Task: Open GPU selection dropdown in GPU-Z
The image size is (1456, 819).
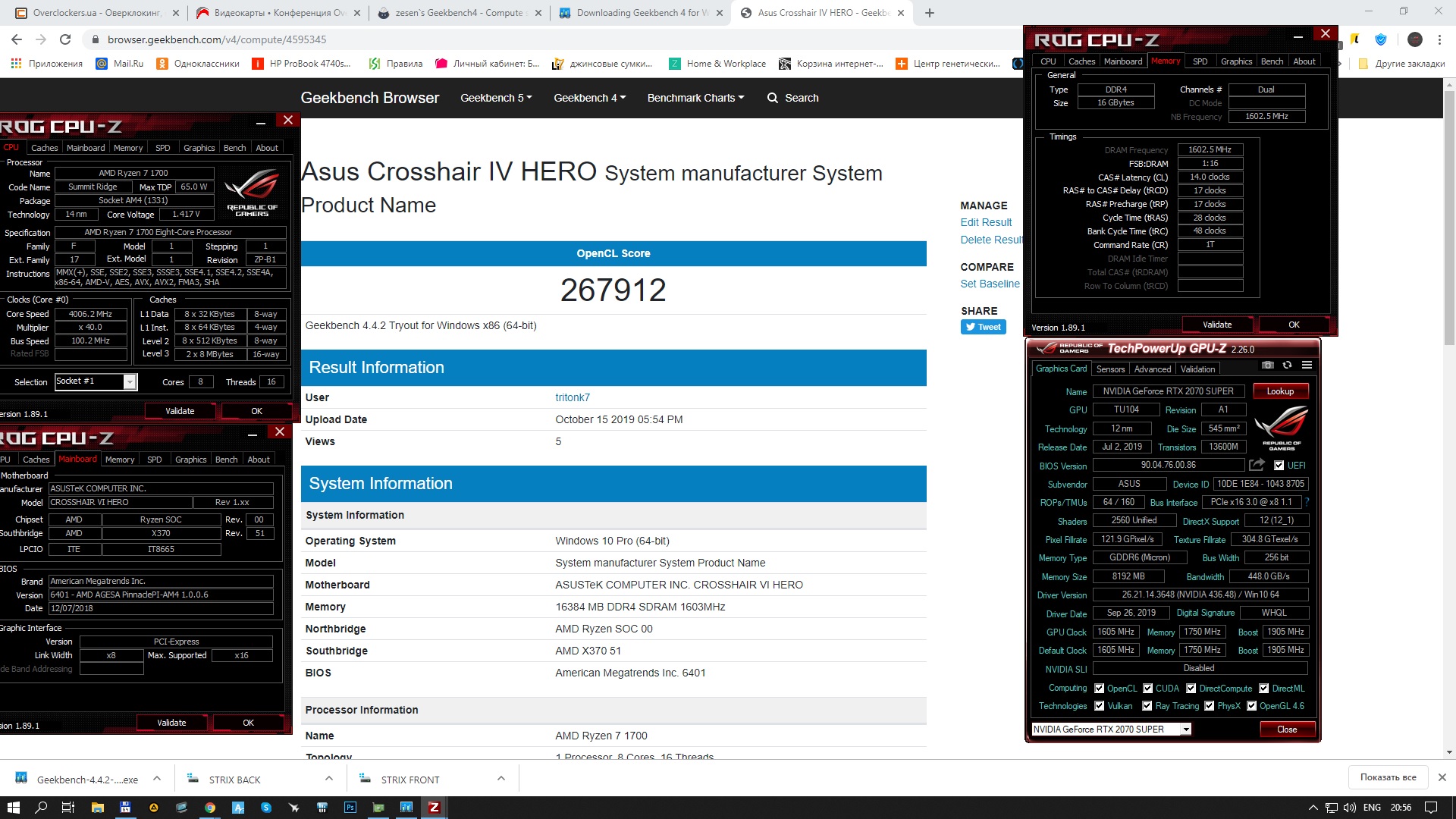Action: (1112, 730)
